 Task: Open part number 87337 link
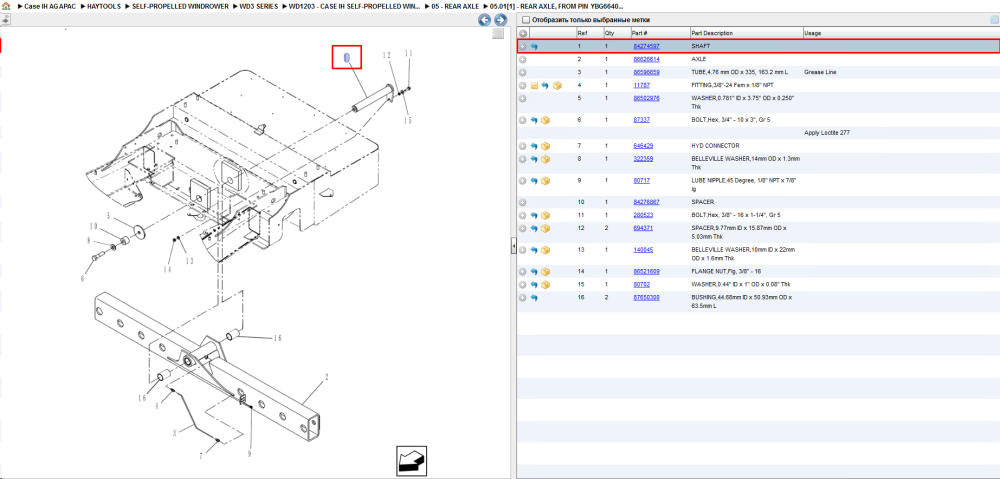click(642, 120)
